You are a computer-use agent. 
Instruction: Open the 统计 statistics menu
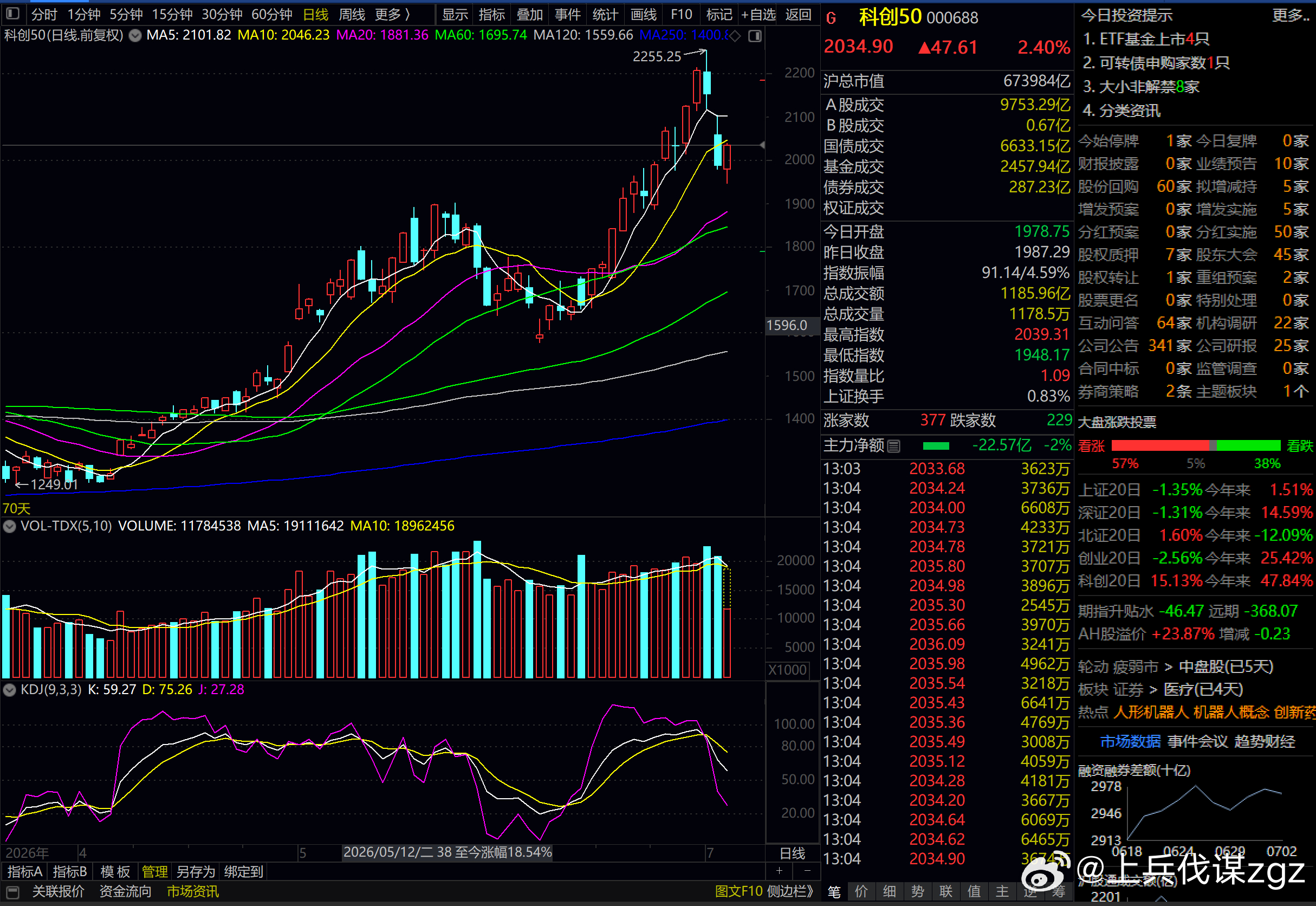click(605, 14)
